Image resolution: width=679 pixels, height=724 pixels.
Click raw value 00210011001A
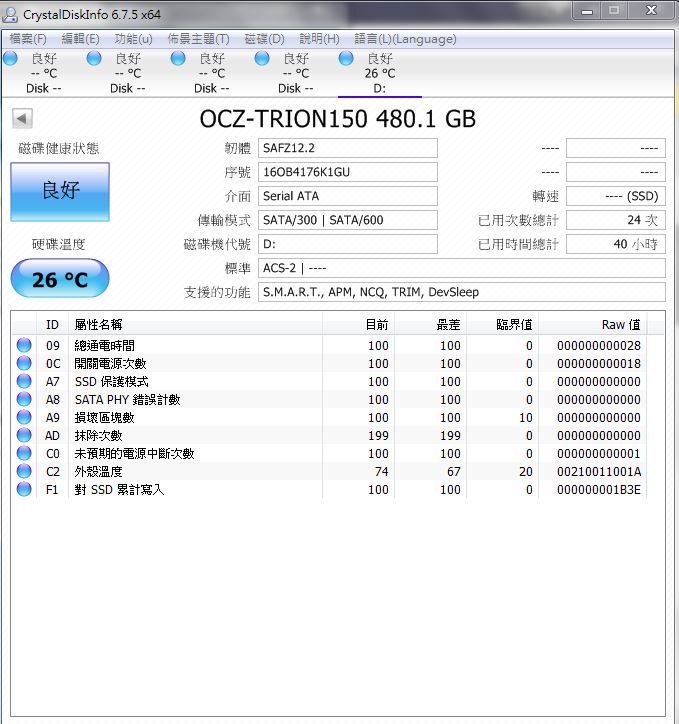(599, 471)
